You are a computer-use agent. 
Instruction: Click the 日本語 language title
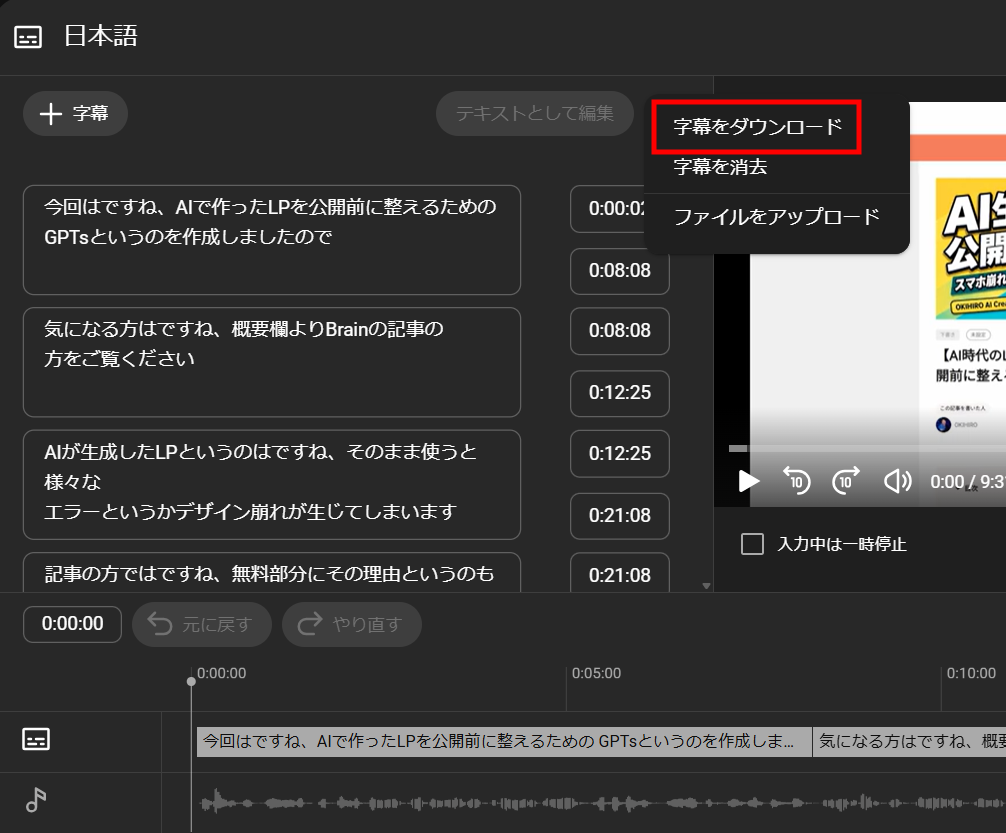click(101, 36)
